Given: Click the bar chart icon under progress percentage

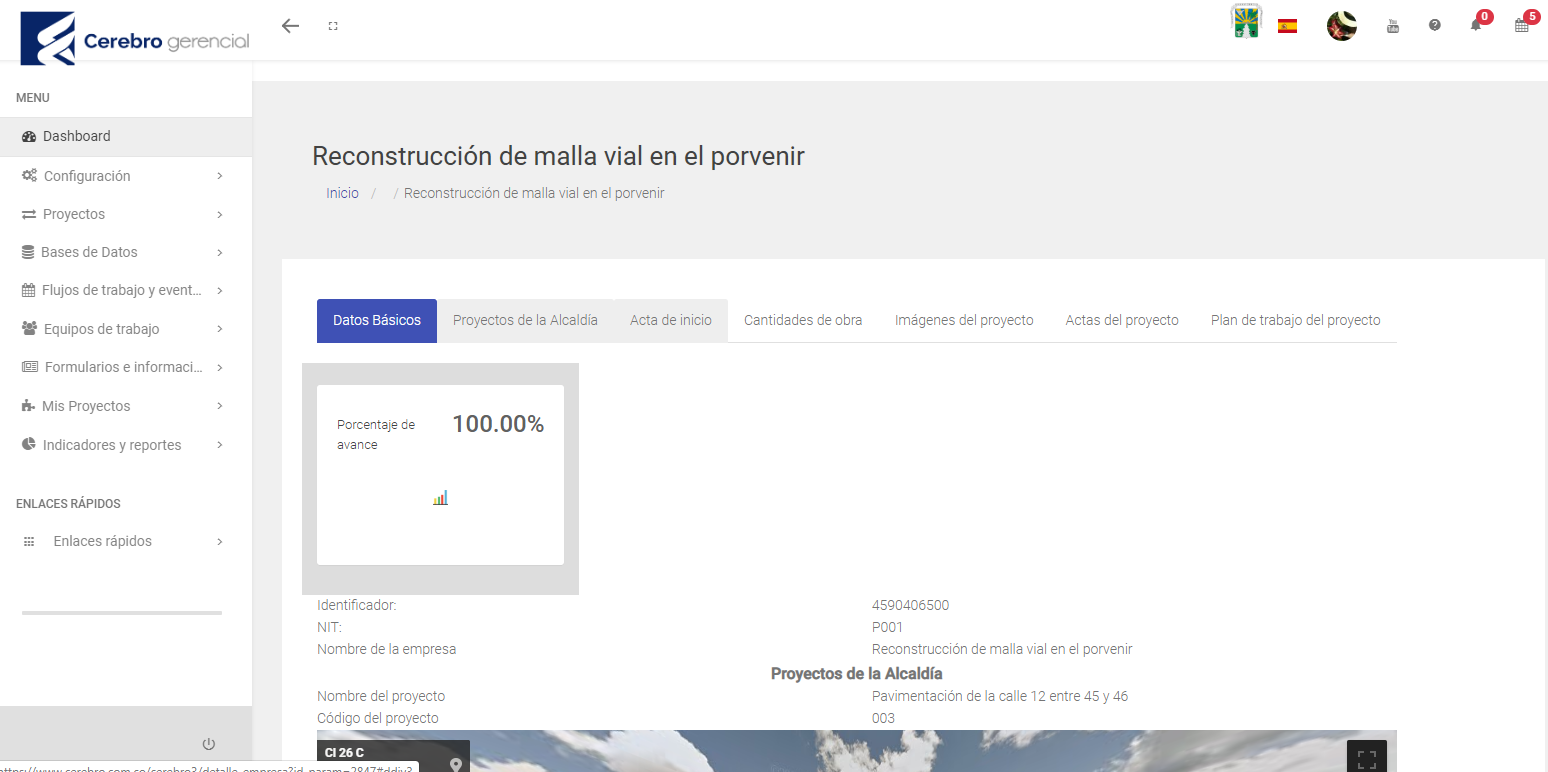Looking at the screenshot, I should coord(440,498).
